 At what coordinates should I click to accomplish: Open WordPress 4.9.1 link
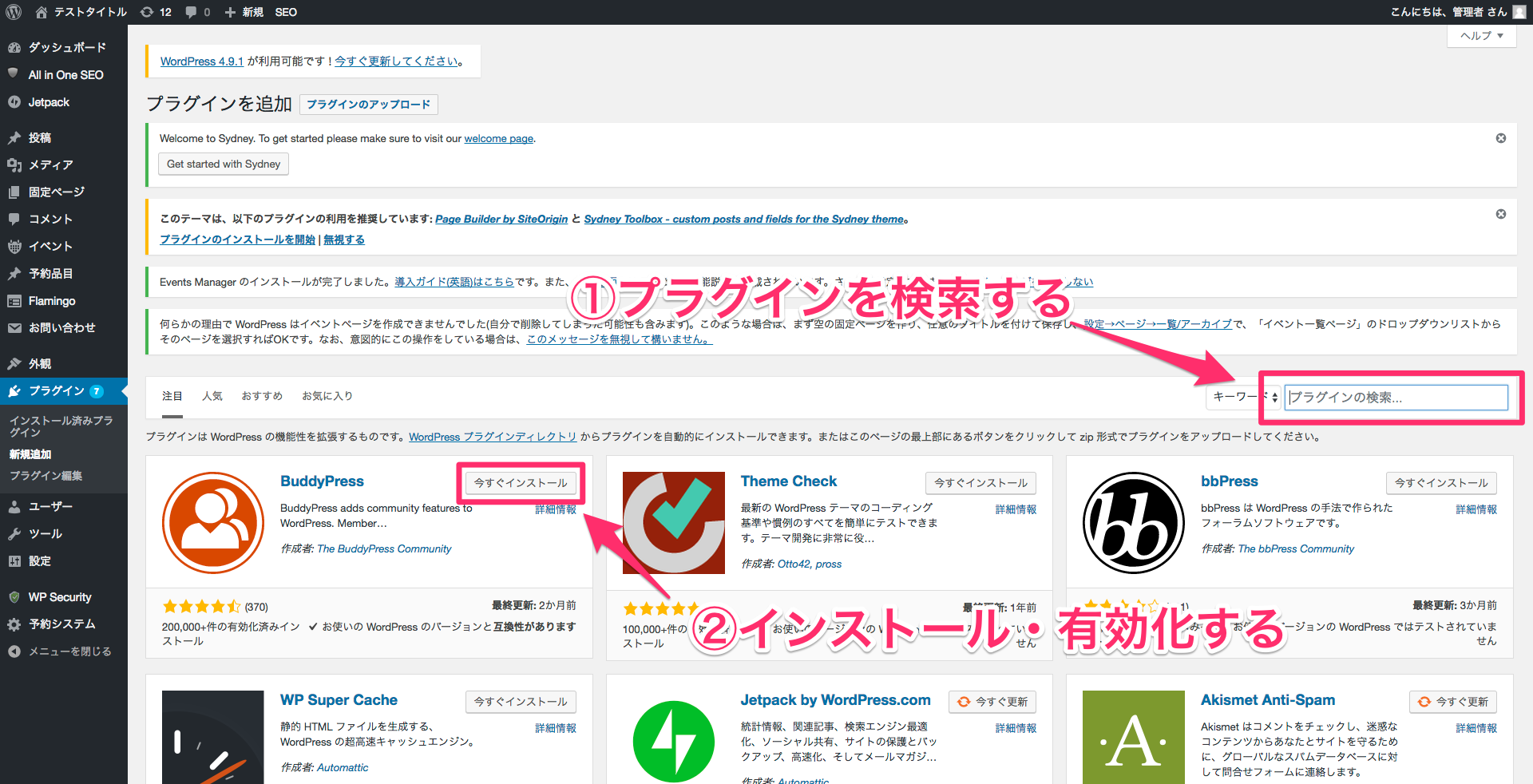pyautogui.click(x=202, y=61)
